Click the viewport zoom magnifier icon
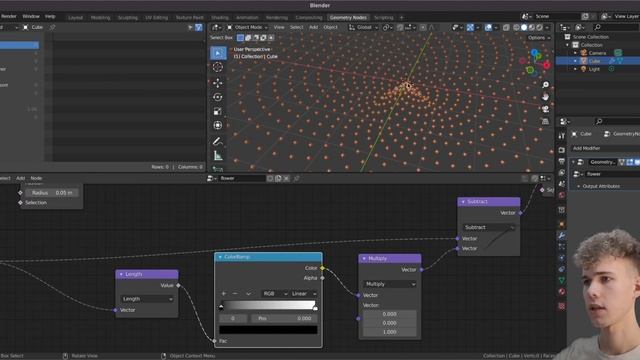Screen dimensions: 640x360 (x=545, y=84)
